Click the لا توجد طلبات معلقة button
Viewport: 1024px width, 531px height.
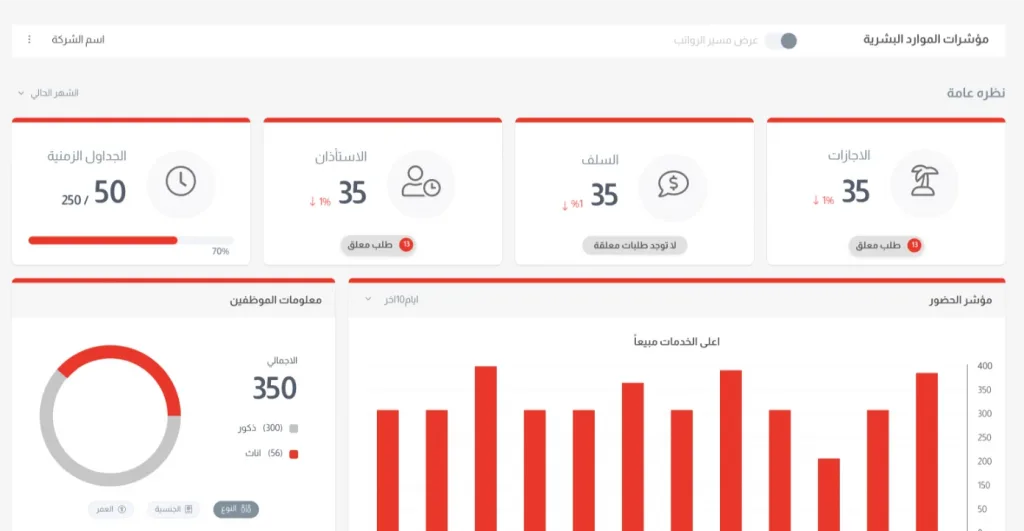point(634,246)
